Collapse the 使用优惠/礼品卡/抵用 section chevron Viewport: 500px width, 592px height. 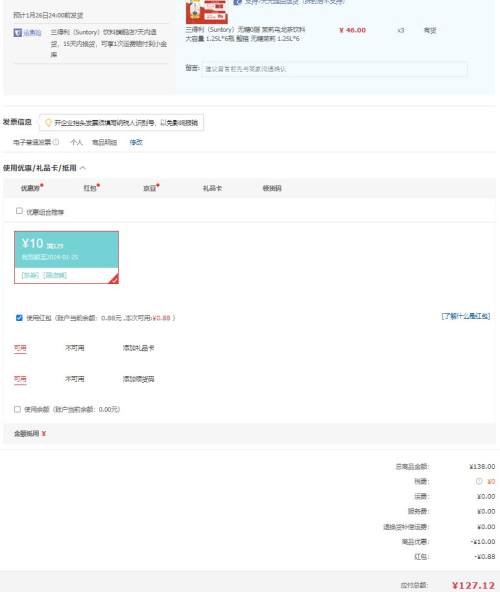(x=83, y=168)
